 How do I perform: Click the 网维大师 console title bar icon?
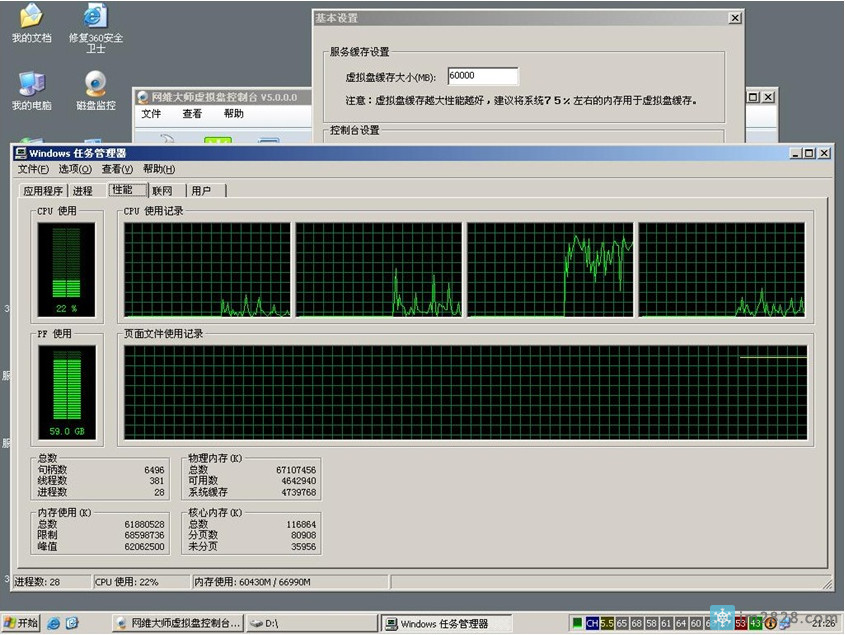(142, 97)
